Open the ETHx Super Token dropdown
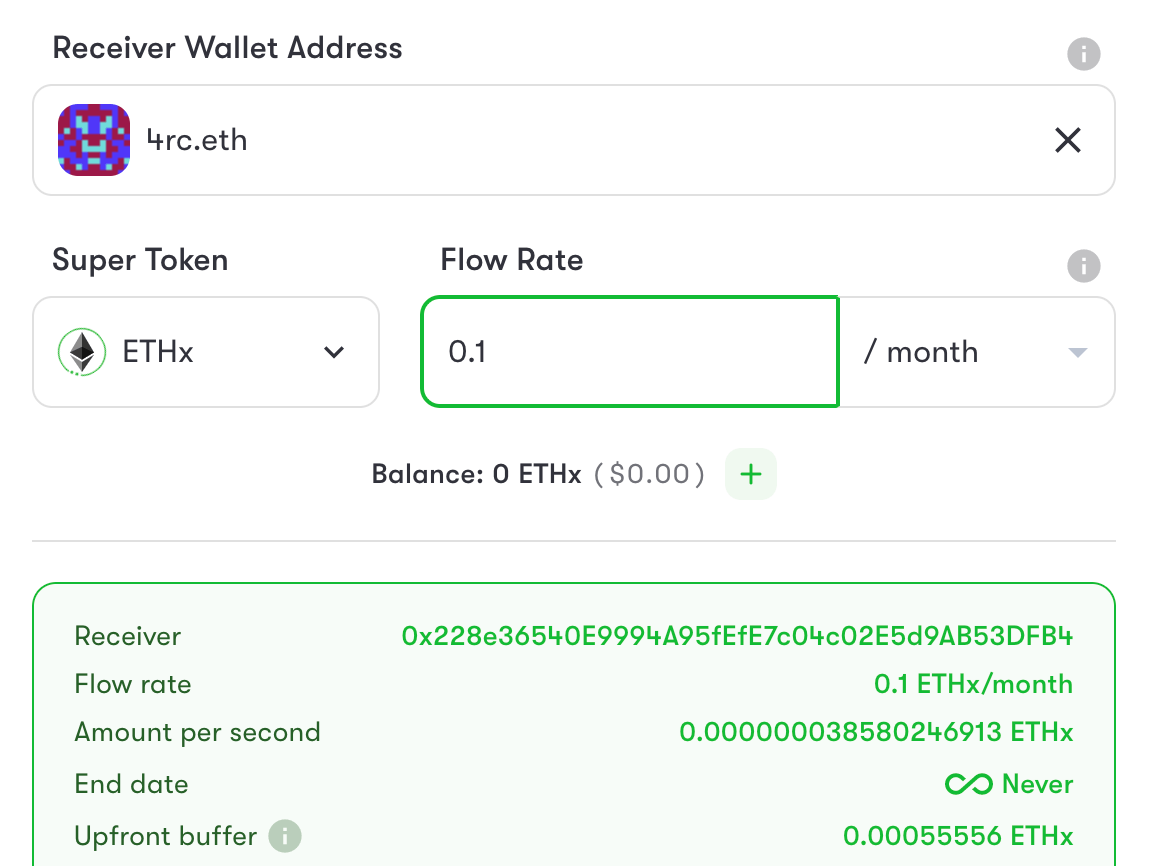The image size is (1154, 866). click(x=206, y=352)
